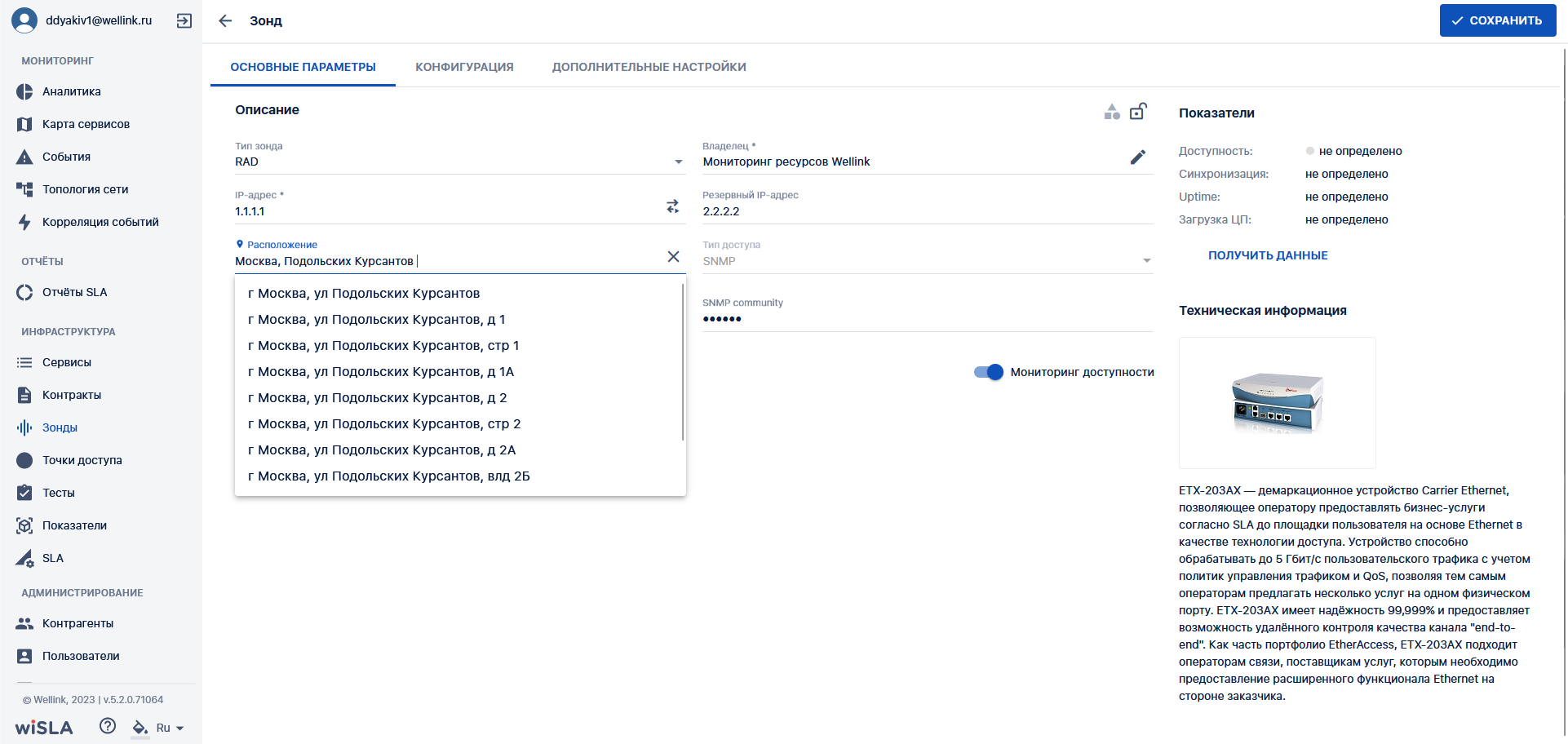Switch to the Конфигурация tab
This screenshot has width=1568, height=744.
(464, 67)
